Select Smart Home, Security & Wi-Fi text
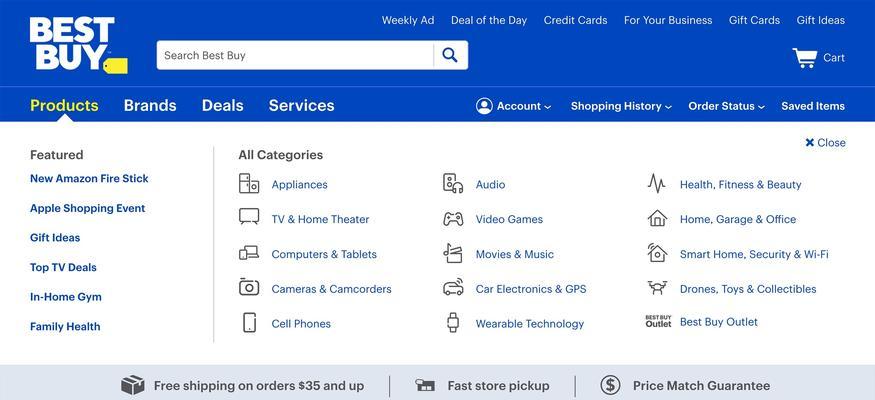The width and height of the screenshot is (875, 400). click(754, 254)
